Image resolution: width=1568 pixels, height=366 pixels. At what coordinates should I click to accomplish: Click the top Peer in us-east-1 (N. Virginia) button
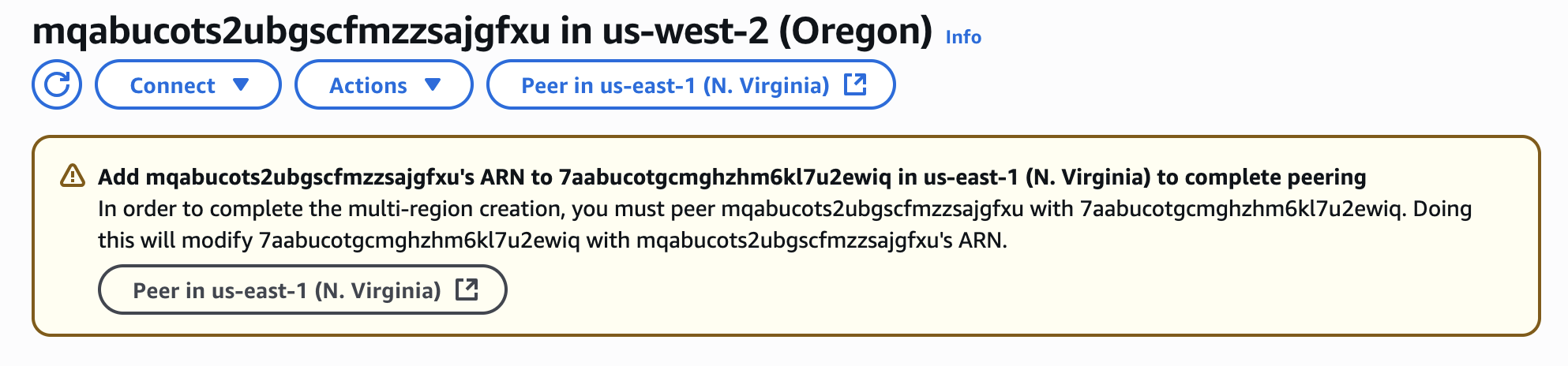click(691, 84)
